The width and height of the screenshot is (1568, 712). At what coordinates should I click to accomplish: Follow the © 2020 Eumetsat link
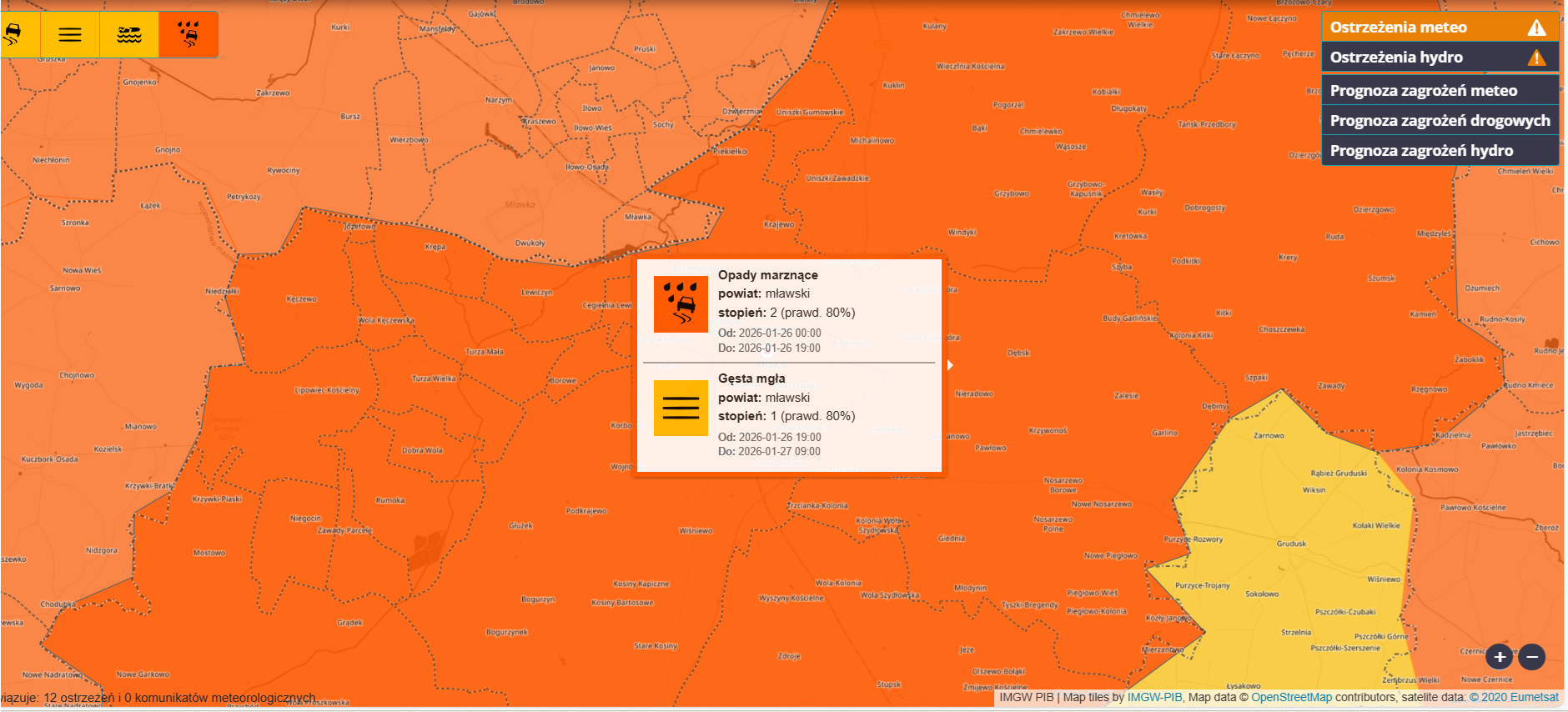point(1513,698)
